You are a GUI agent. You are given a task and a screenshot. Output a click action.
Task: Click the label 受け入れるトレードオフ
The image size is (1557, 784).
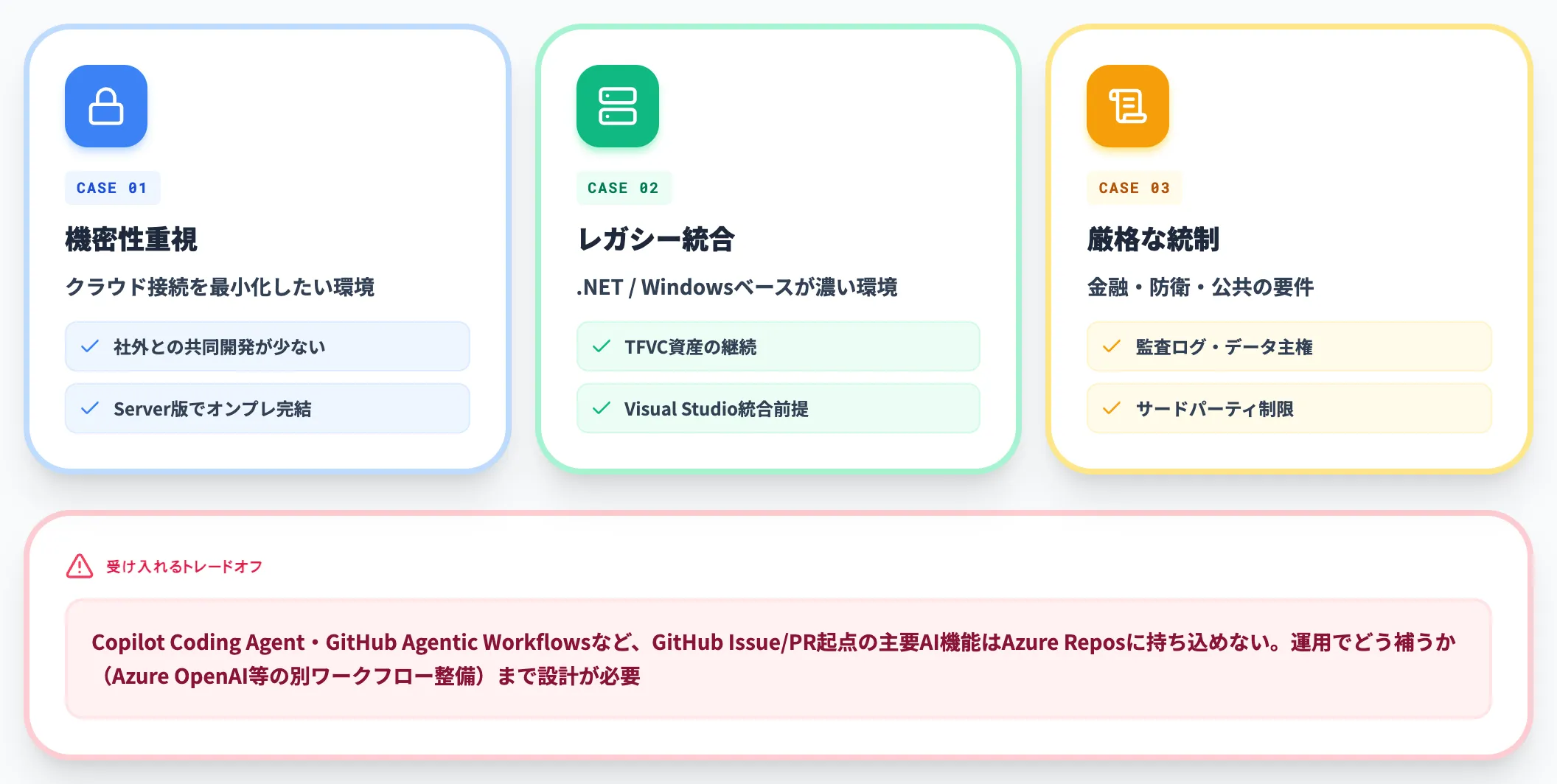[x=184, y=567]
